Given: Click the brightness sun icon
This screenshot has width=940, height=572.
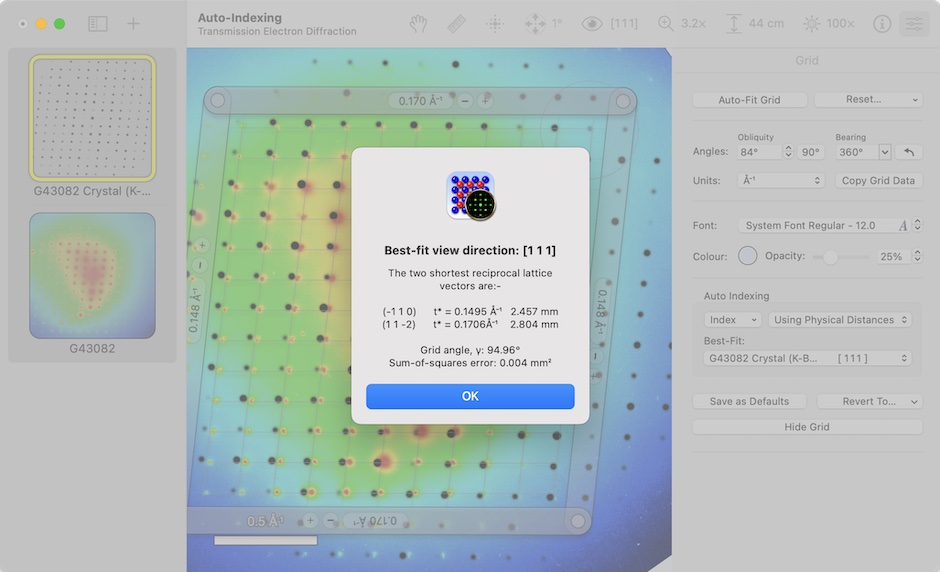Looking at the screenshot, I should 811,24.
